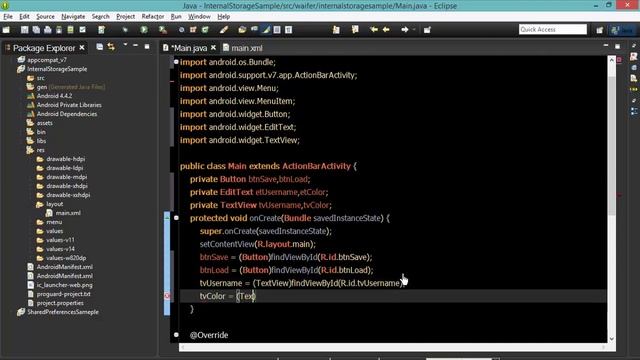This screenshot has width=640, height=360.
Task: Select the layout folder
Action: click(54, 204)
